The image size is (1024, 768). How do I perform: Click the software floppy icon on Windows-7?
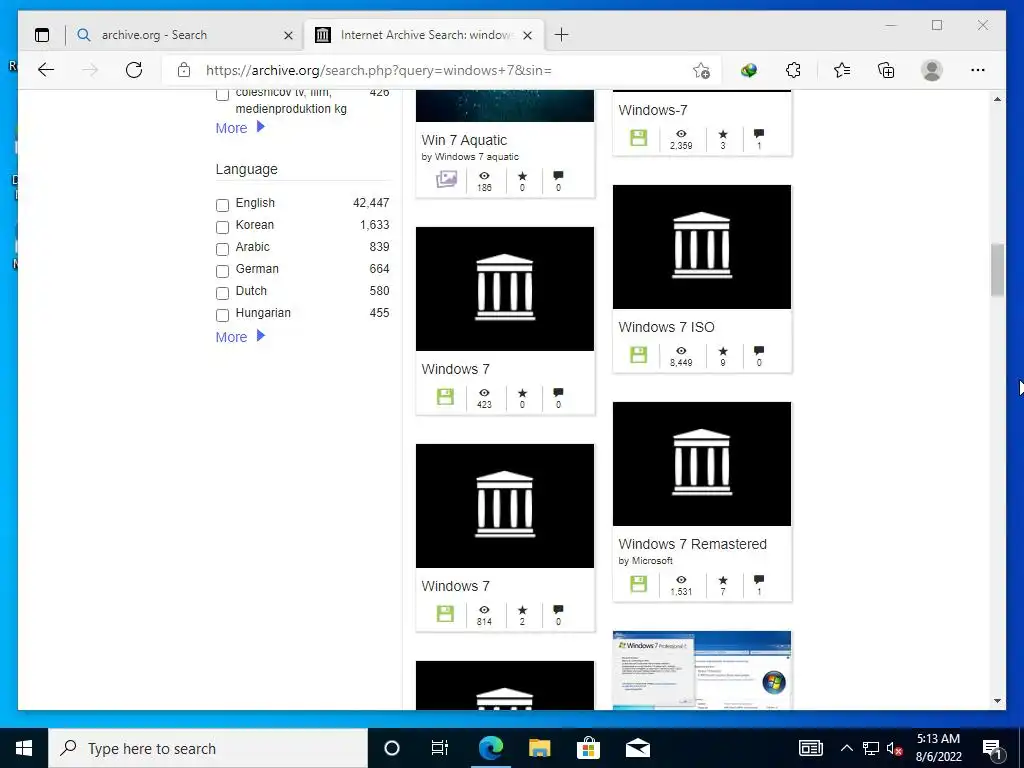pos(639,138)
